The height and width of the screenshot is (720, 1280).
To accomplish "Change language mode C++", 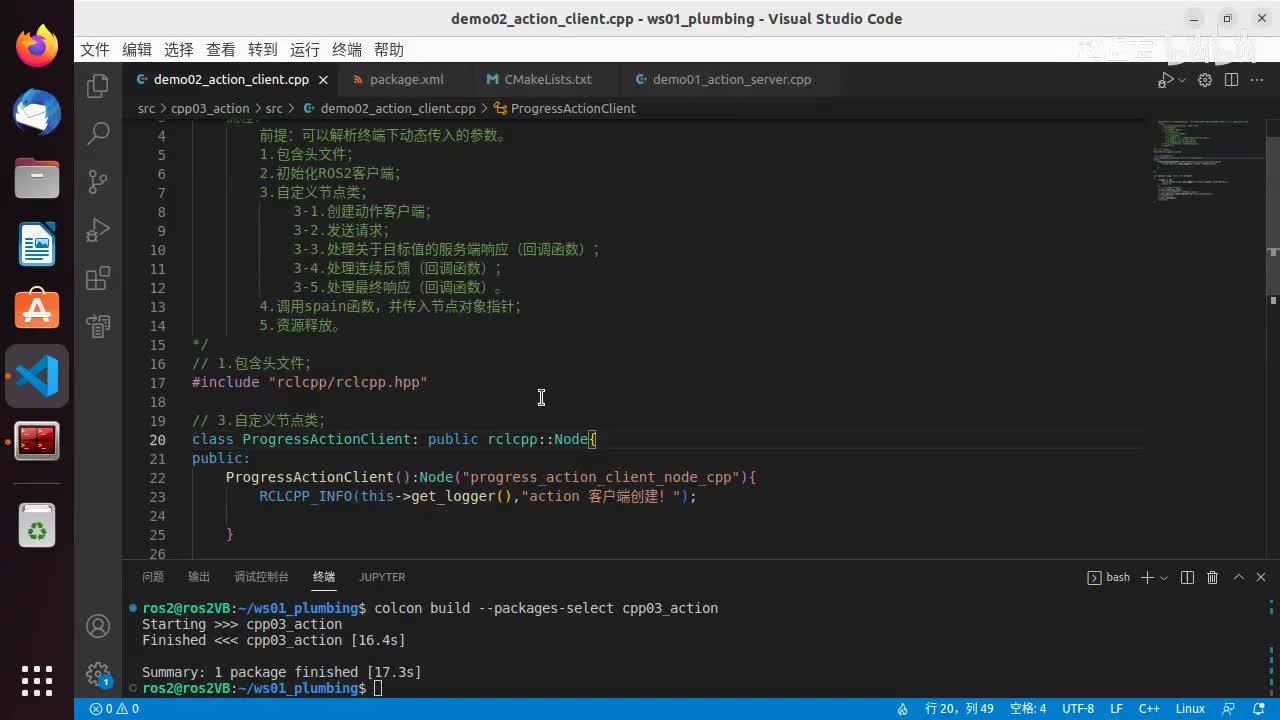I will (1149, 709).
